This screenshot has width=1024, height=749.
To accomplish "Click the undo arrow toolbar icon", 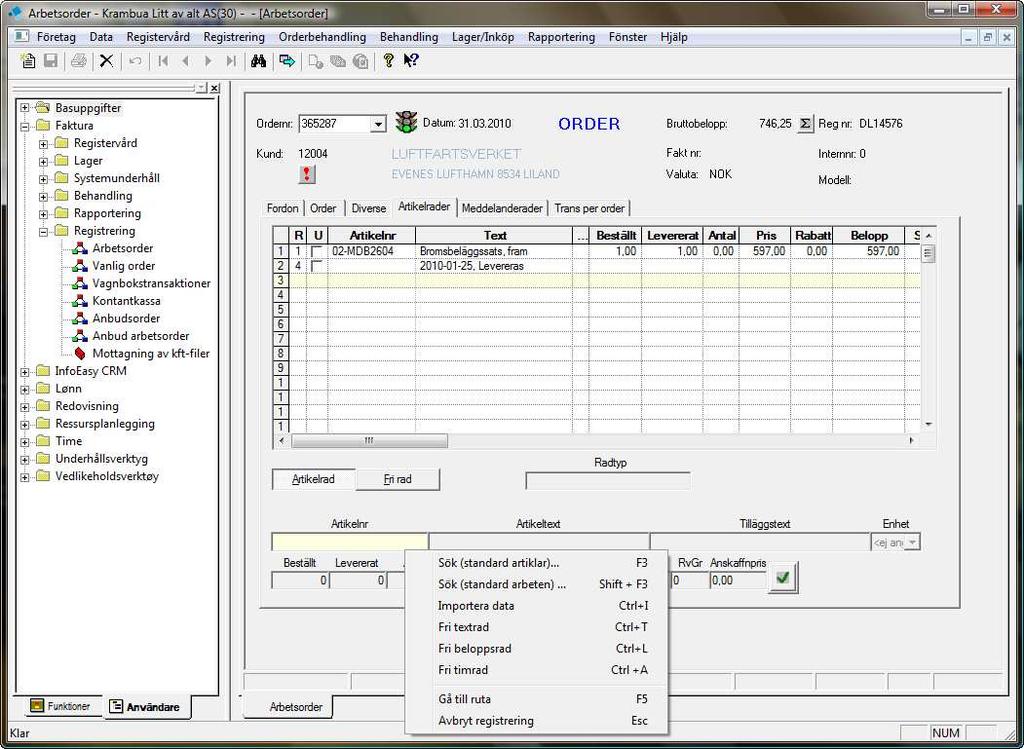I will click(135, 61).
